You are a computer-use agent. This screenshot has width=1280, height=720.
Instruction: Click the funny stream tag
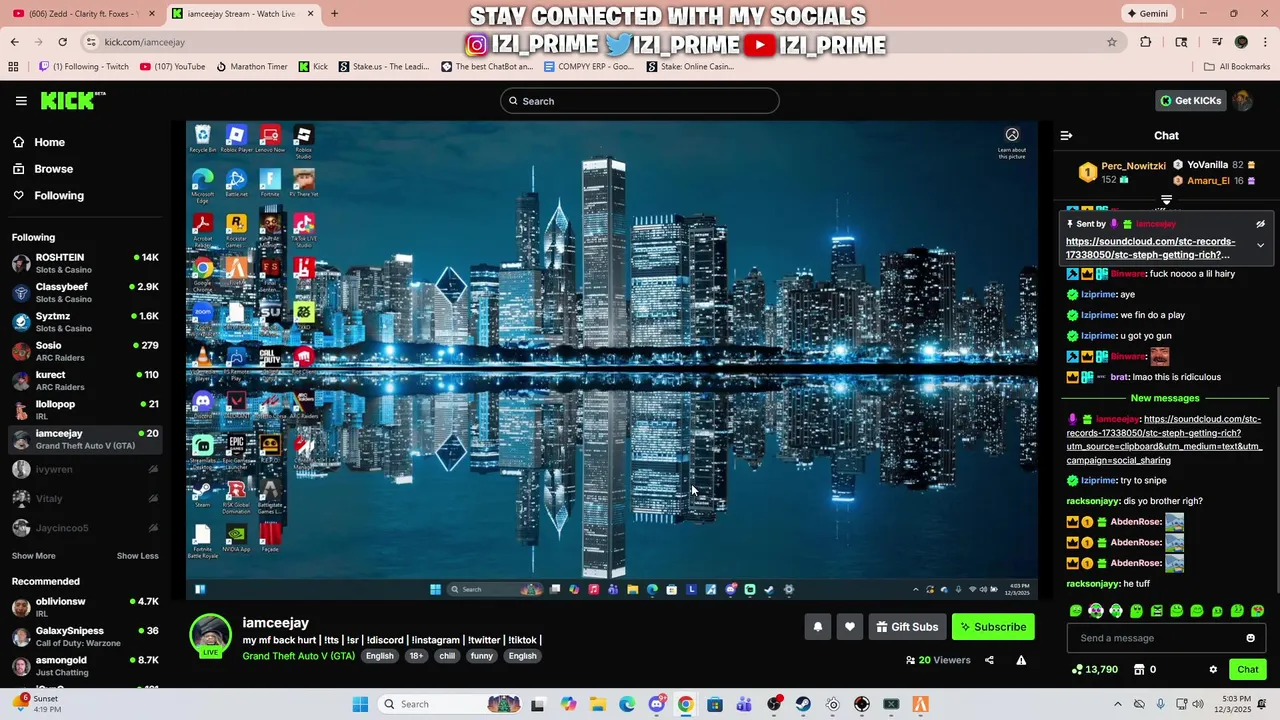[482, 656]
